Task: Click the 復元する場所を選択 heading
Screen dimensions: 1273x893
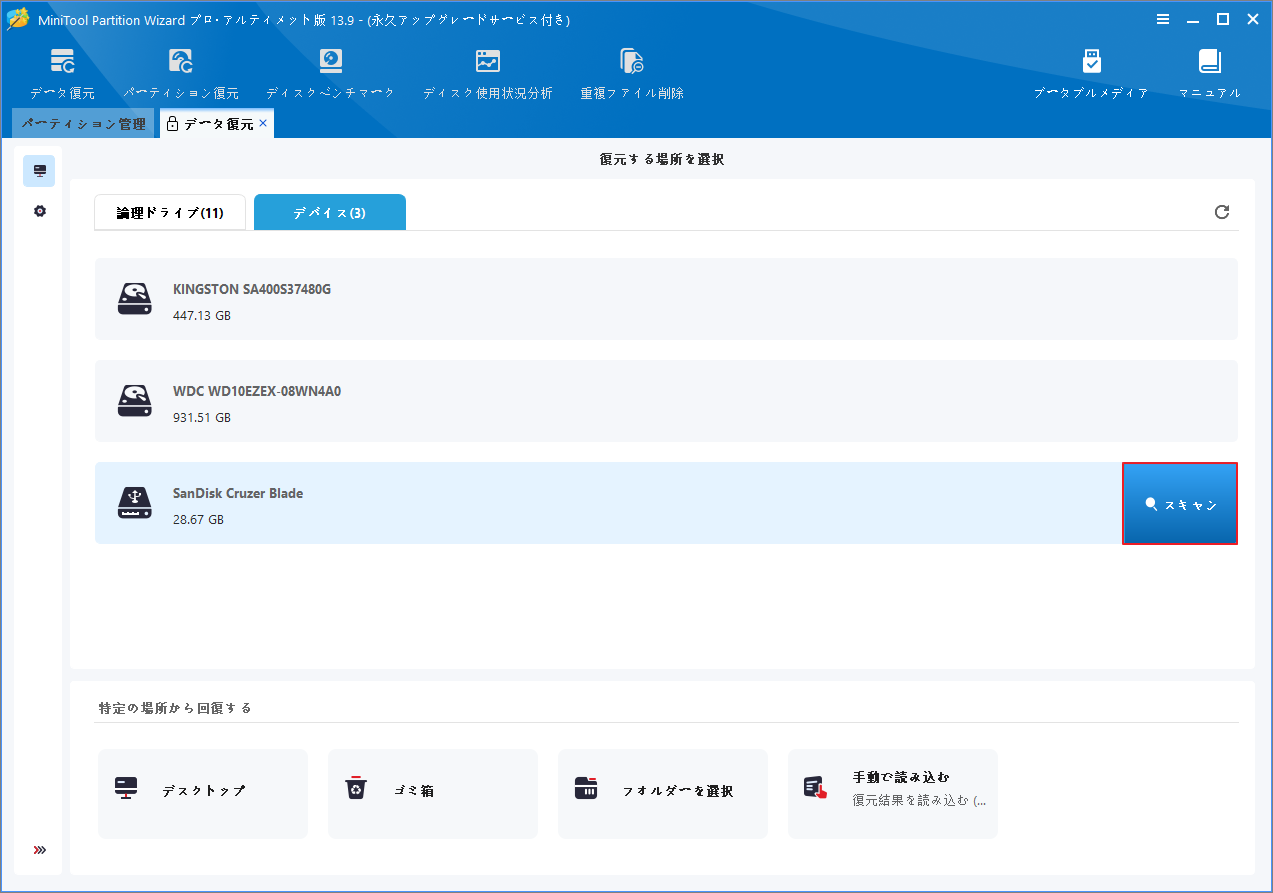Action: 662,159
